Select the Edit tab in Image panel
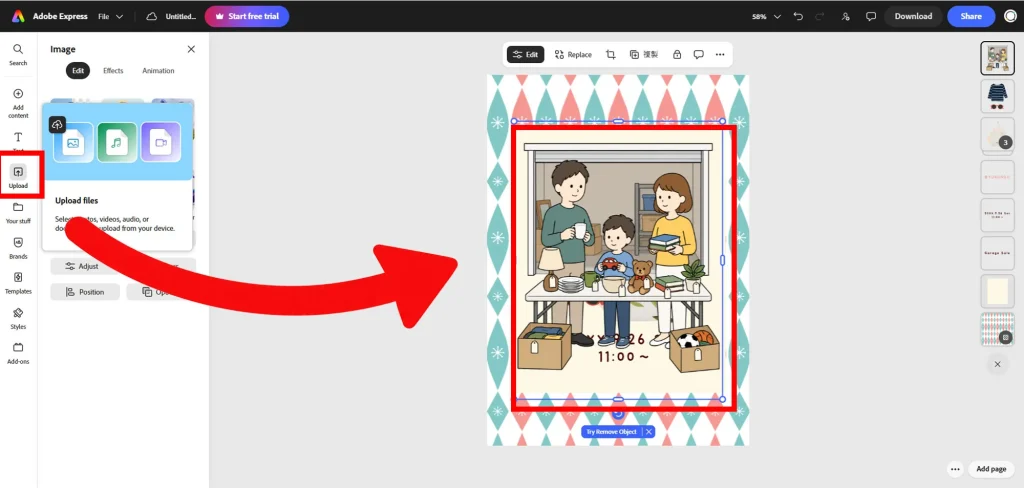The image size is (1024, 488). tap(78, 71)
